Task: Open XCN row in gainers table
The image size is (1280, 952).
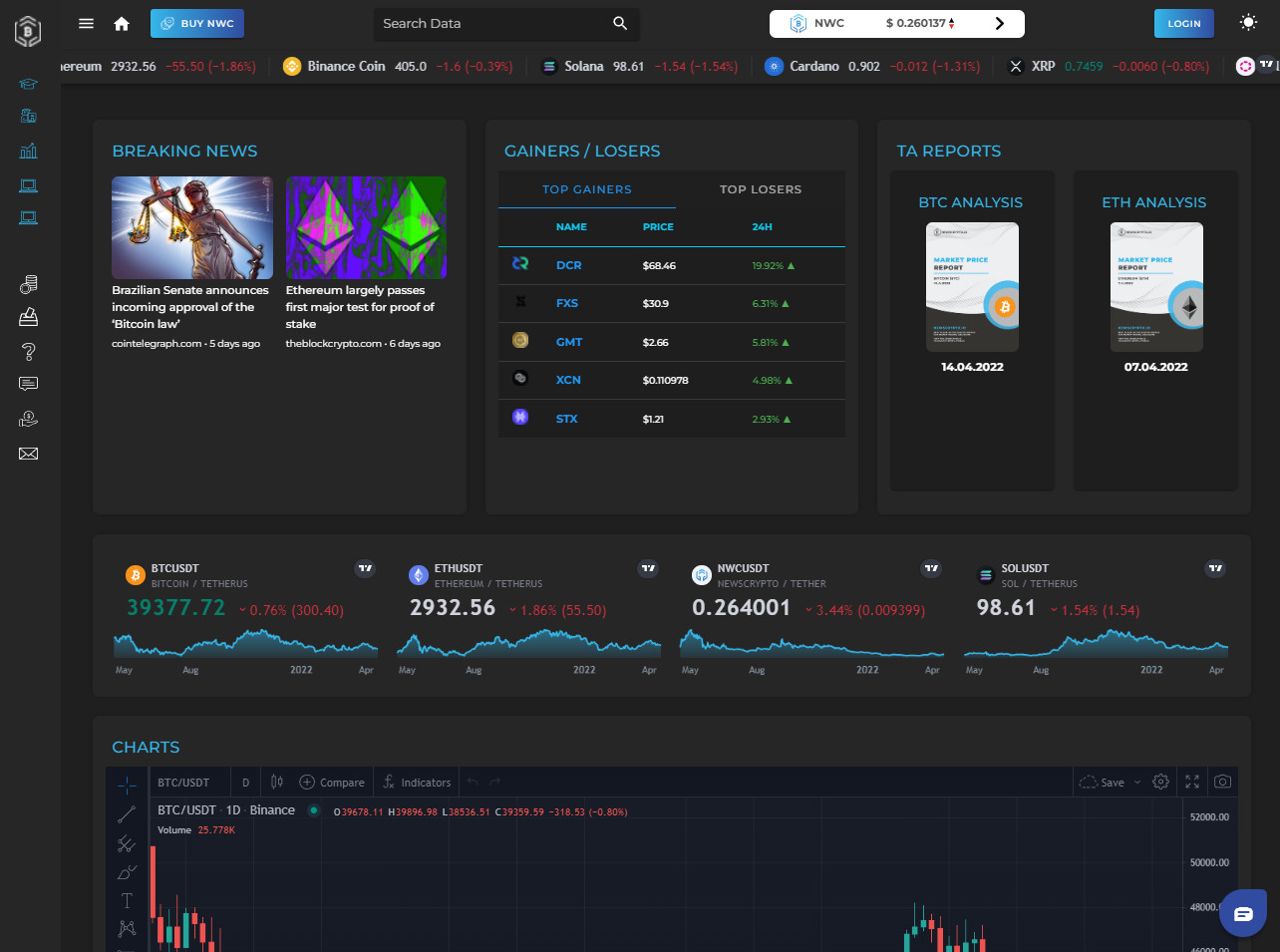Action: (x=672, y=380)
